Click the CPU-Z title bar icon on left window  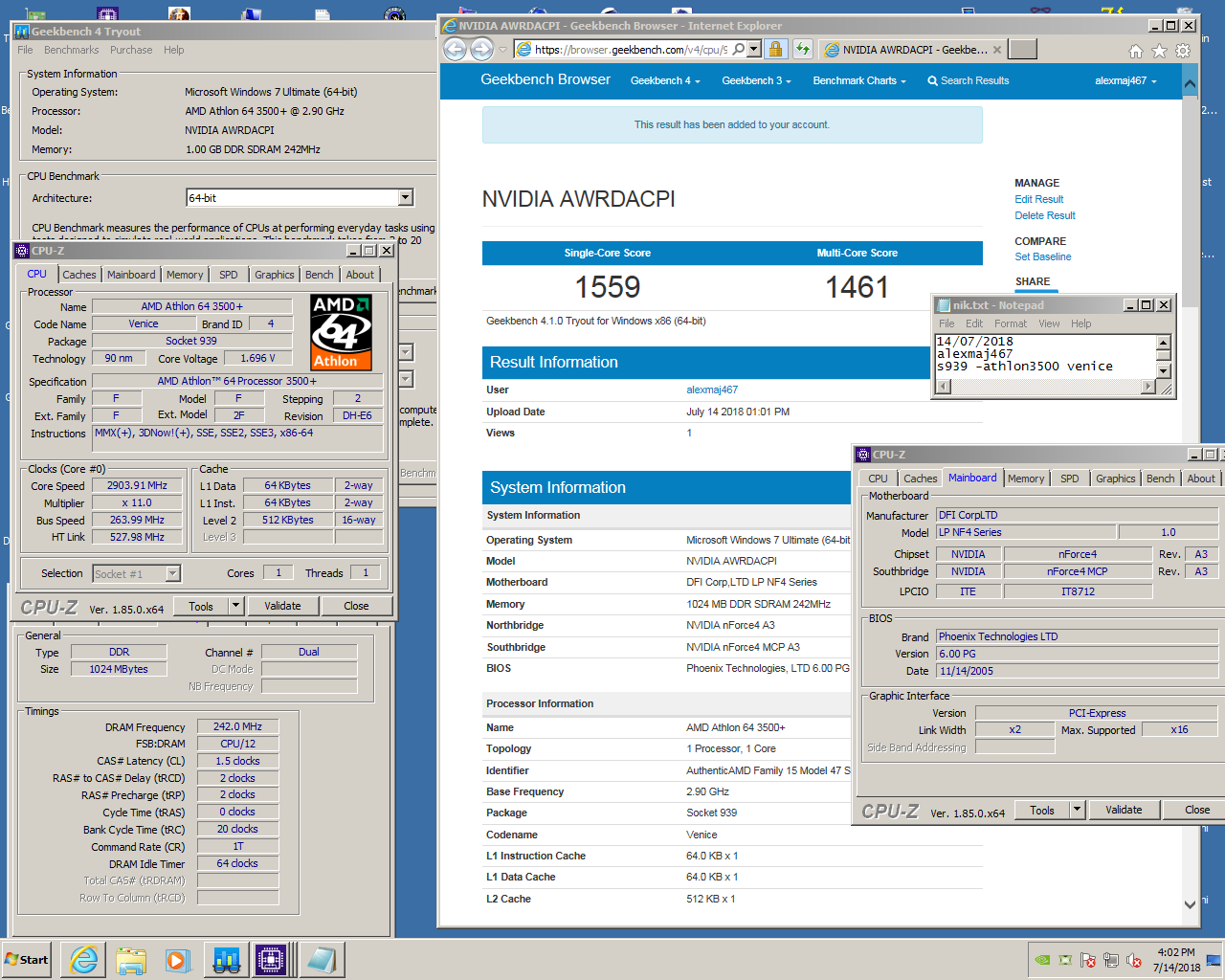[22, 251]
